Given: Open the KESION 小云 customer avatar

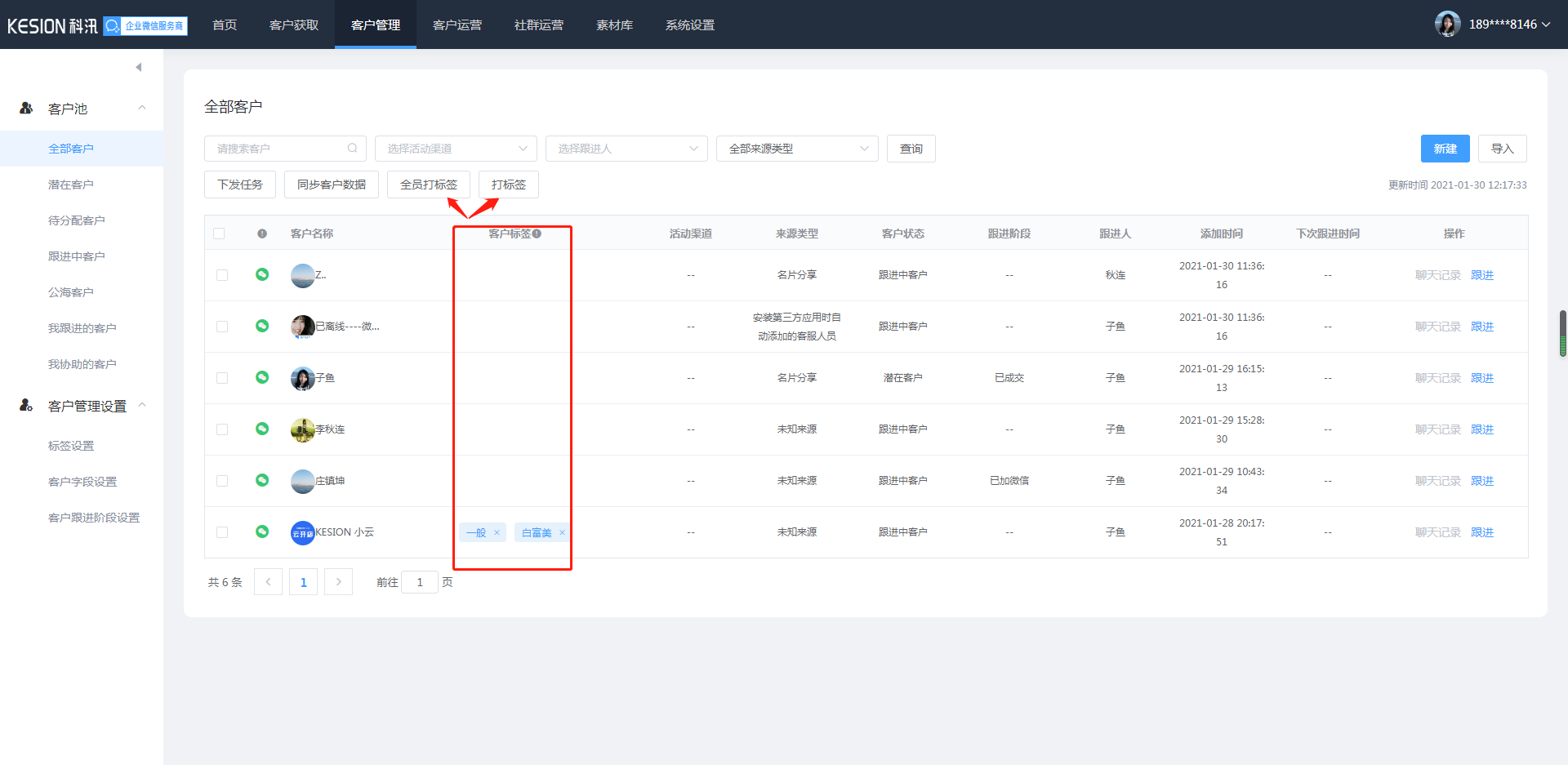Looking at the screenshot, I should 302,532.
